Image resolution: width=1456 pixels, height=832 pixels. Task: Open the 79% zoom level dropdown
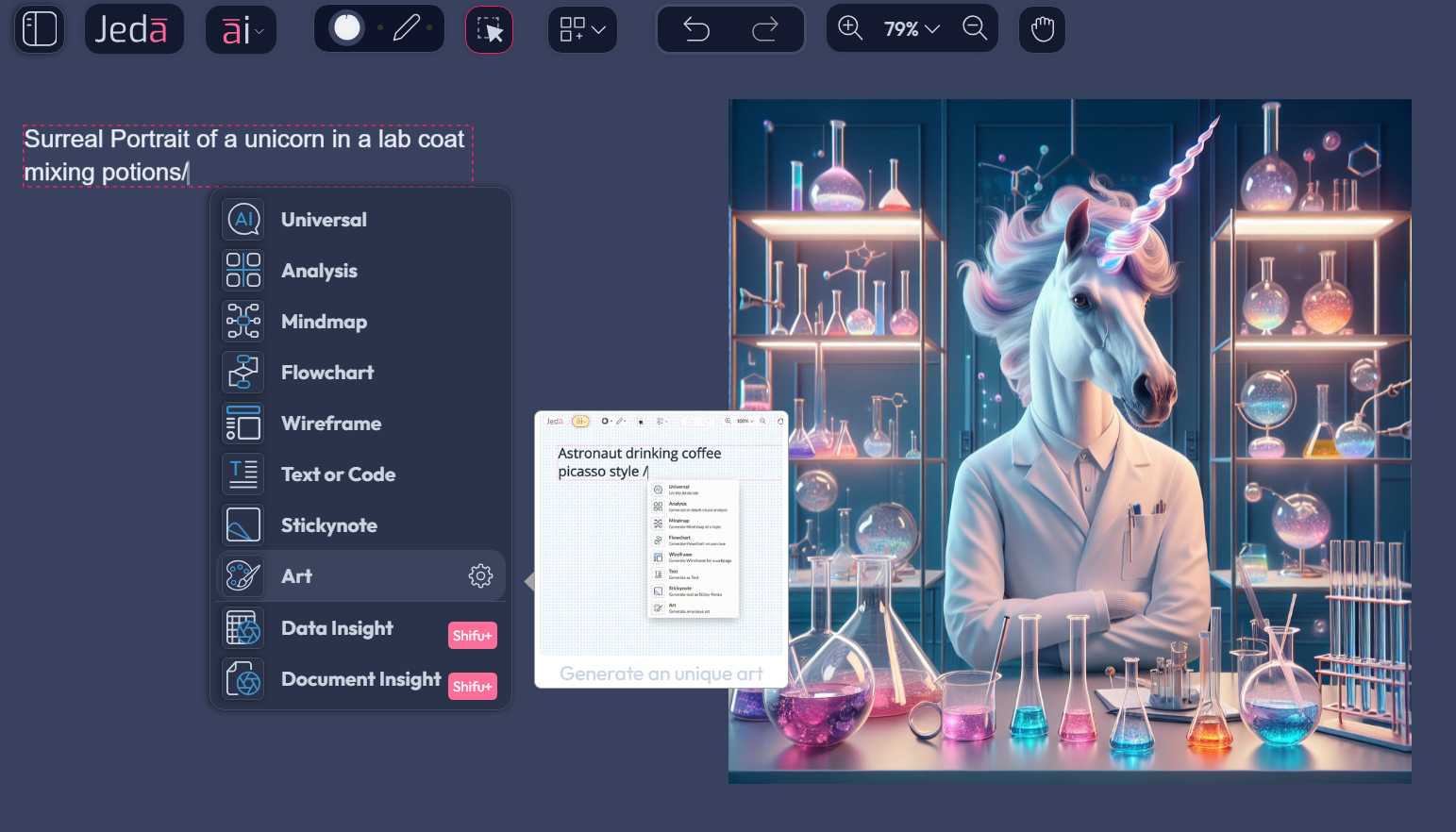coord(912,29)
